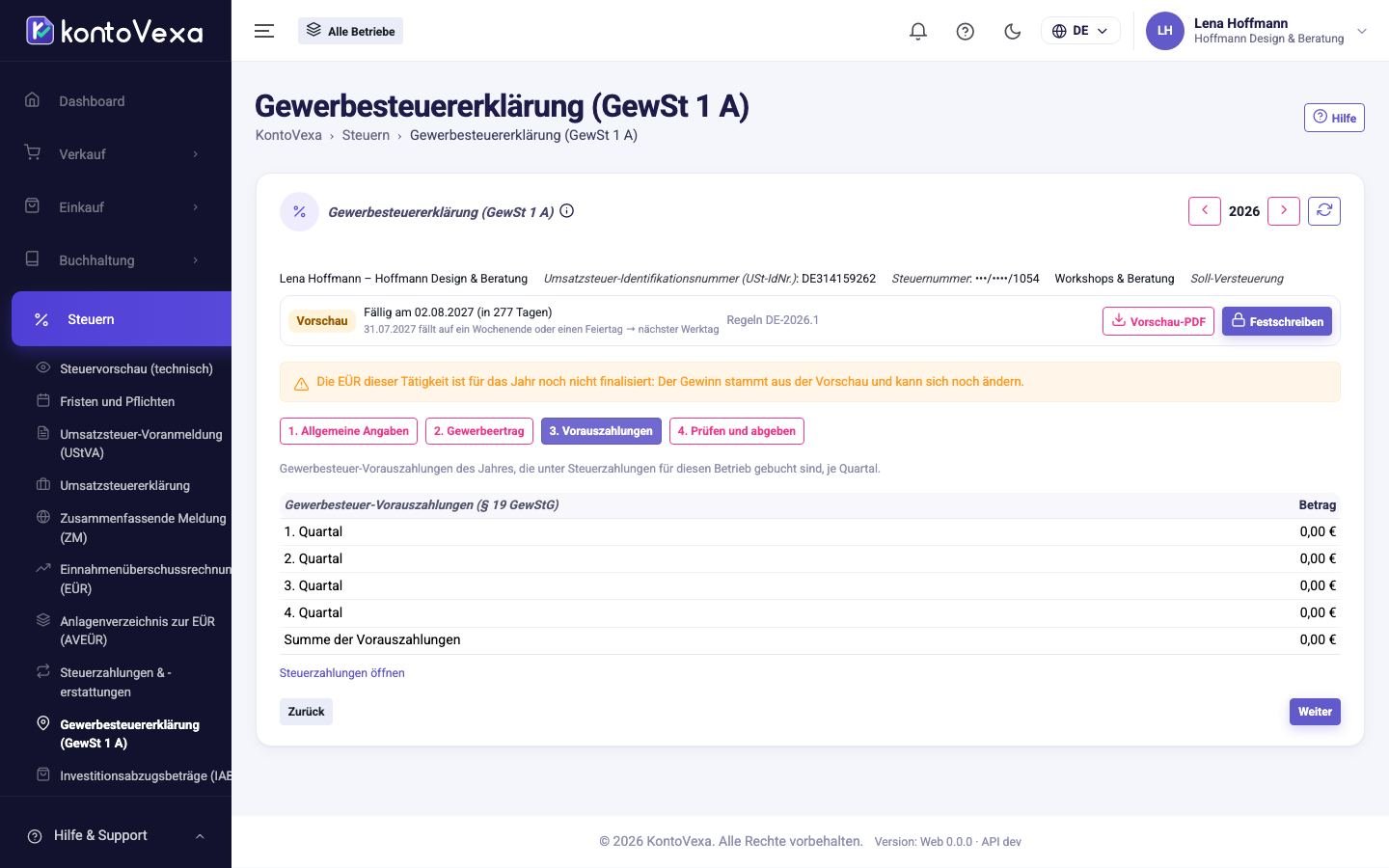
Task: Show info about Gewerbesteuererklärung (GewSt 1 A)
Action: point(567,211)
